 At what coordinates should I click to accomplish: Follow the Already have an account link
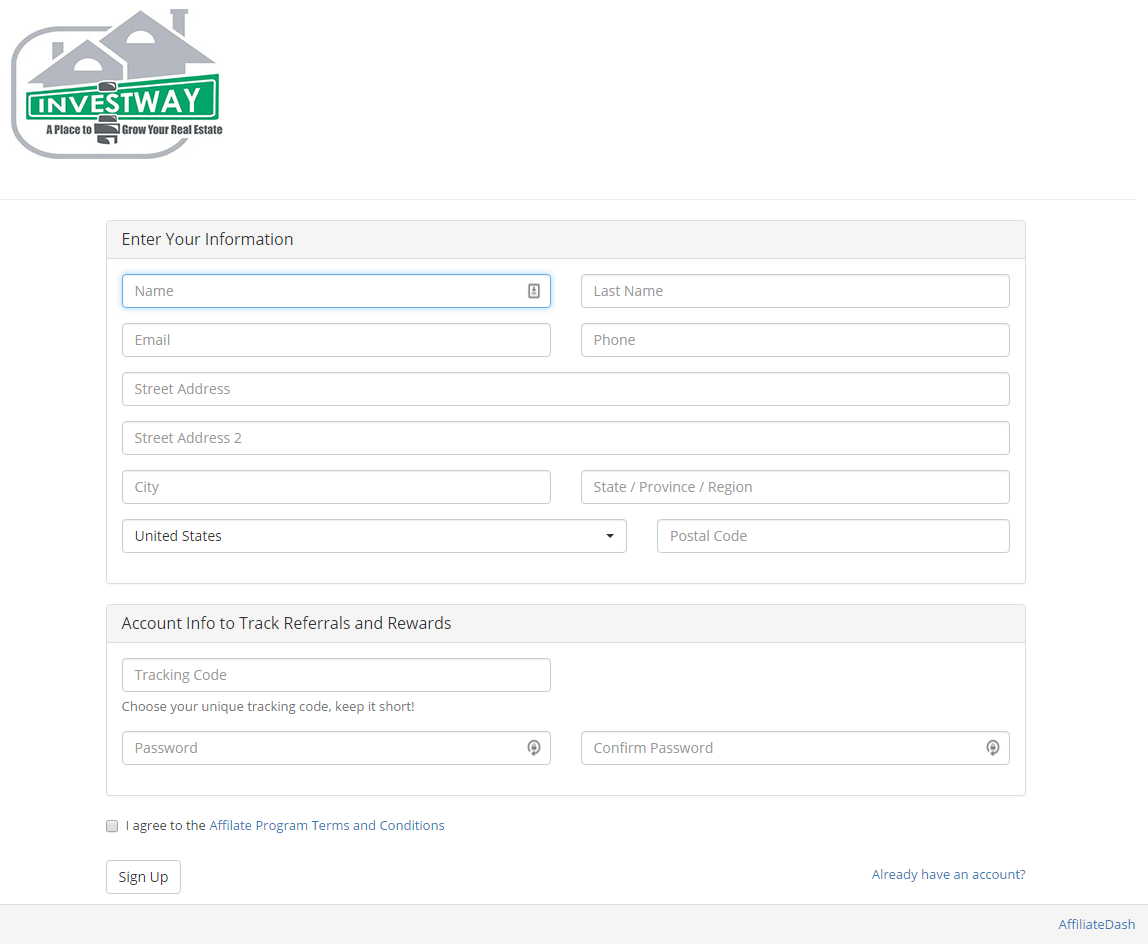pos(948,874)
